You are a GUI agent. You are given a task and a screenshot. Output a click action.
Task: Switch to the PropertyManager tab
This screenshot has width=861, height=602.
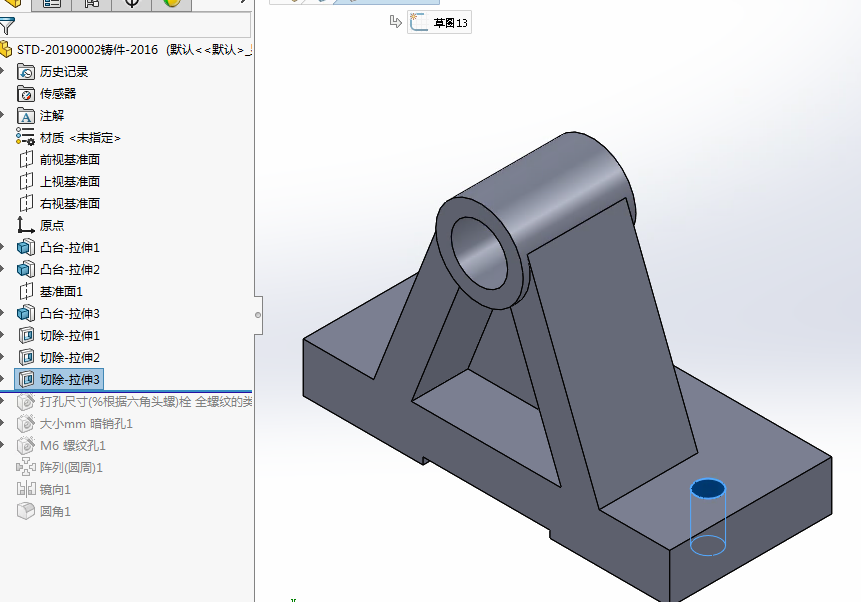tap(52, 4)
